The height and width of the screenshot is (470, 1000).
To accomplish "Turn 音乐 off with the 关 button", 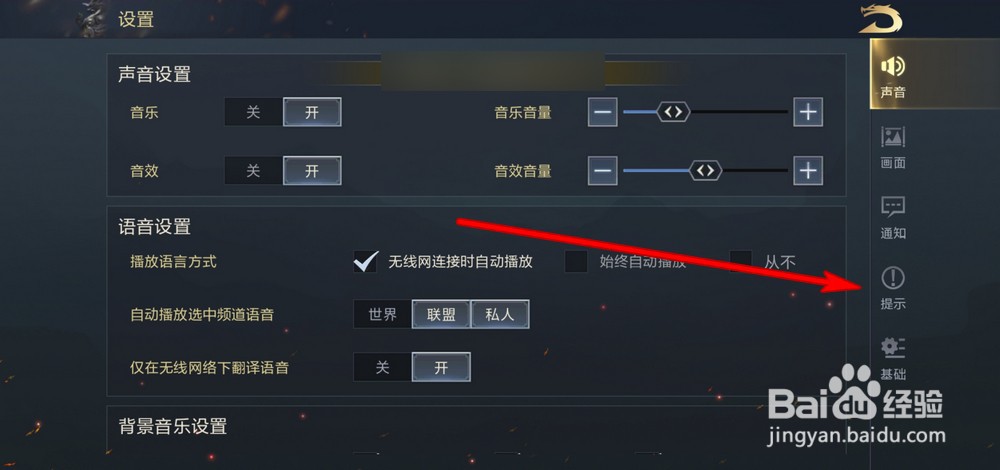I will tap(253, 113).
